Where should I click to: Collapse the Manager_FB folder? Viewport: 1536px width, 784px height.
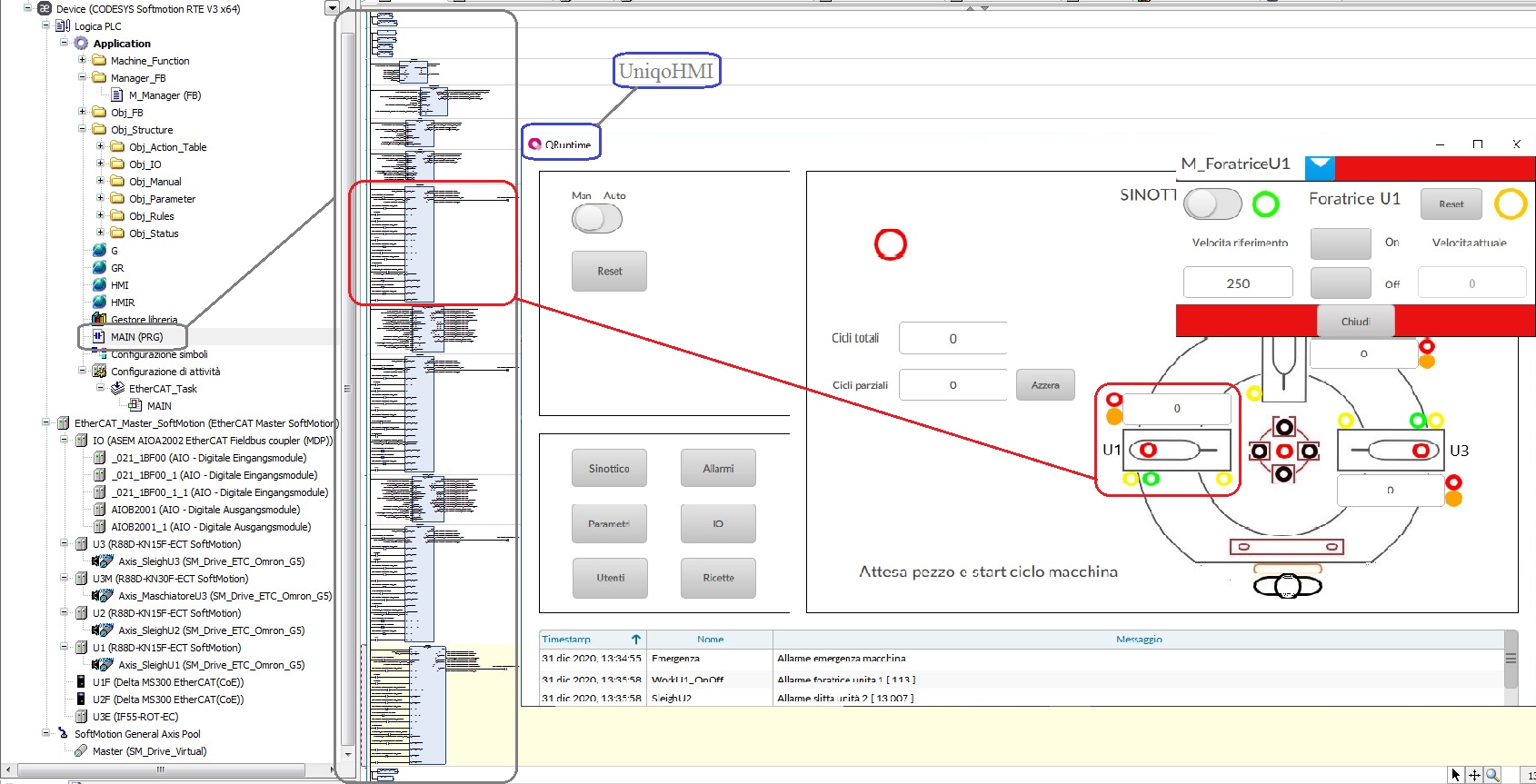click(x=82, y=77)
